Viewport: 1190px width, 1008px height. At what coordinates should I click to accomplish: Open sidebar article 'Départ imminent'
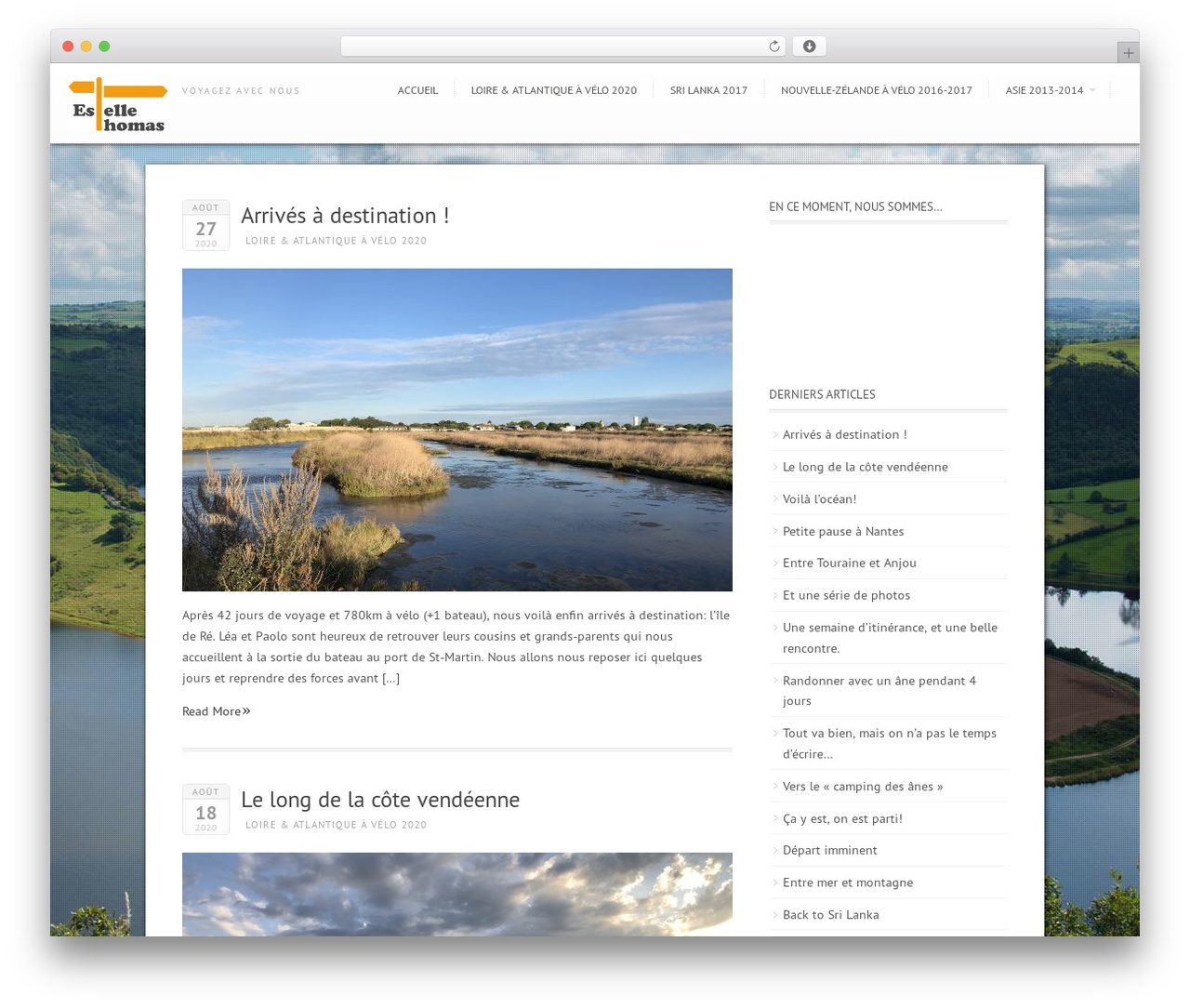coord(830,851)
